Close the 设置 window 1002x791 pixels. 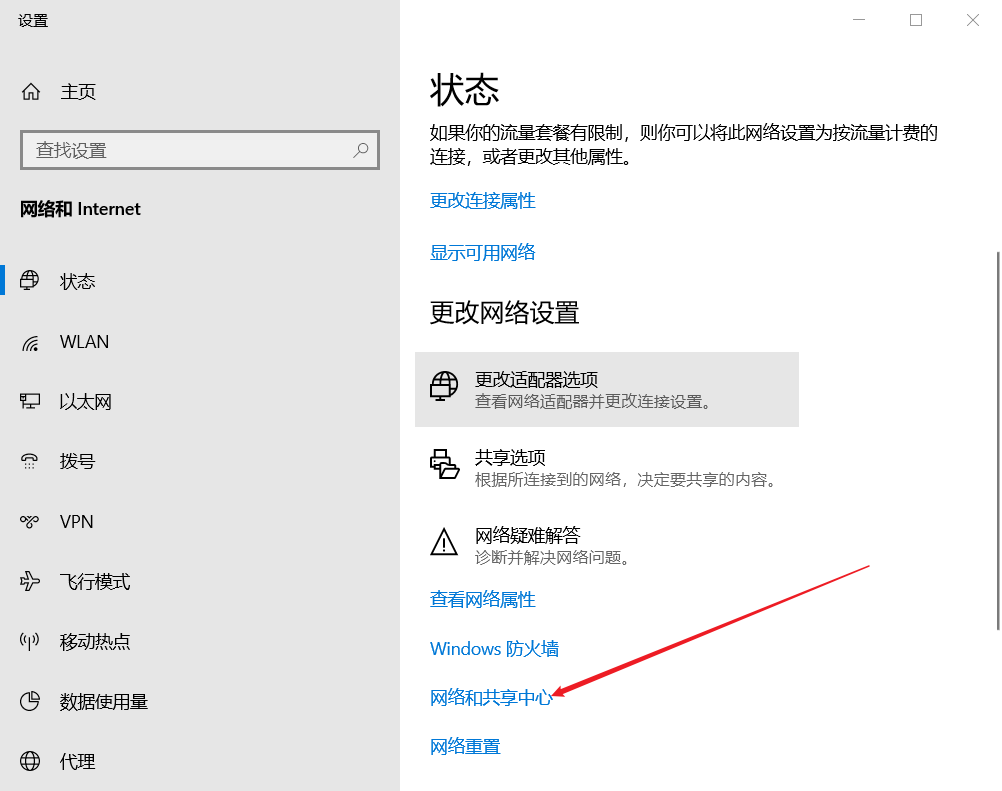tap(973, 20)
